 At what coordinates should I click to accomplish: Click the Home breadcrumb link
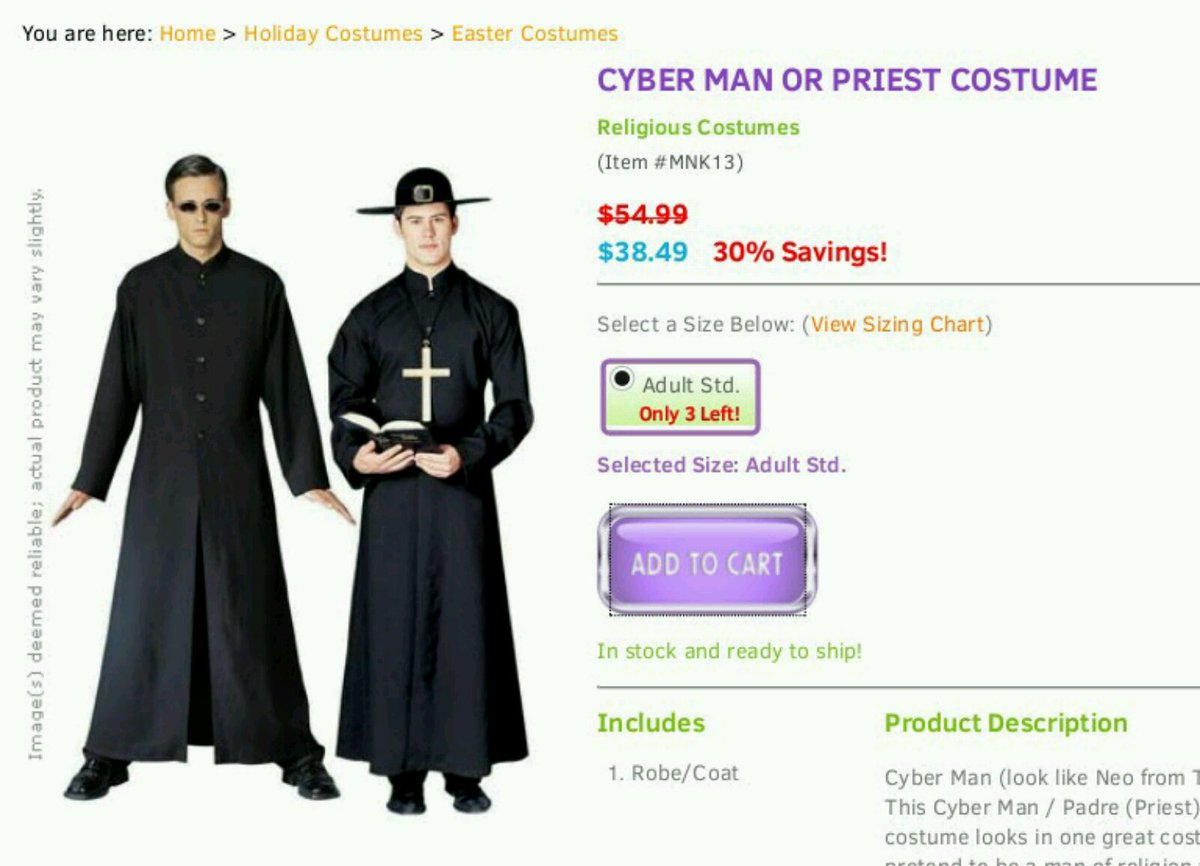187,33
